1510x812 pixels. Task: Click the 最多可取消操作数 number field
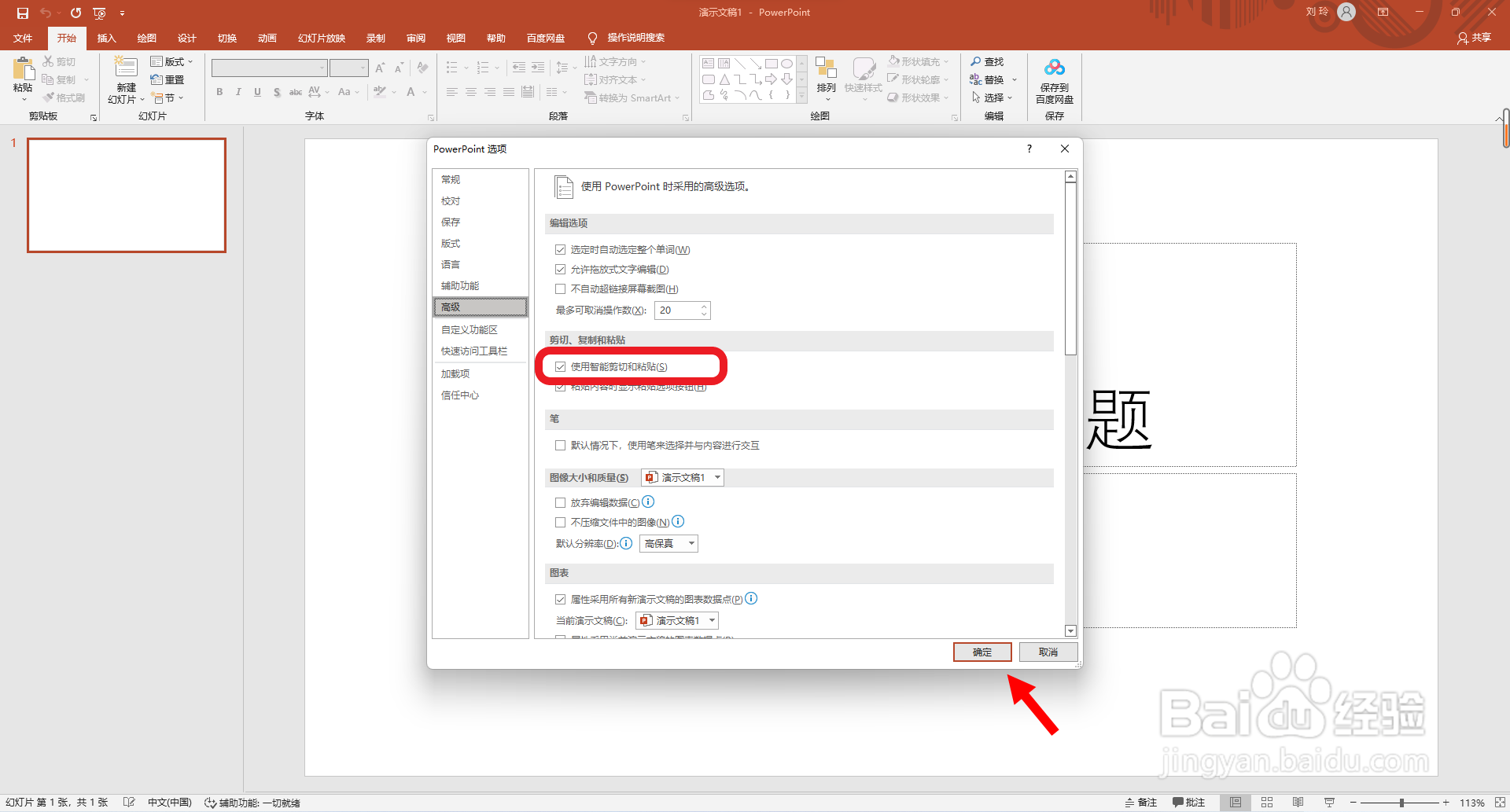click(x=682, y=310)
